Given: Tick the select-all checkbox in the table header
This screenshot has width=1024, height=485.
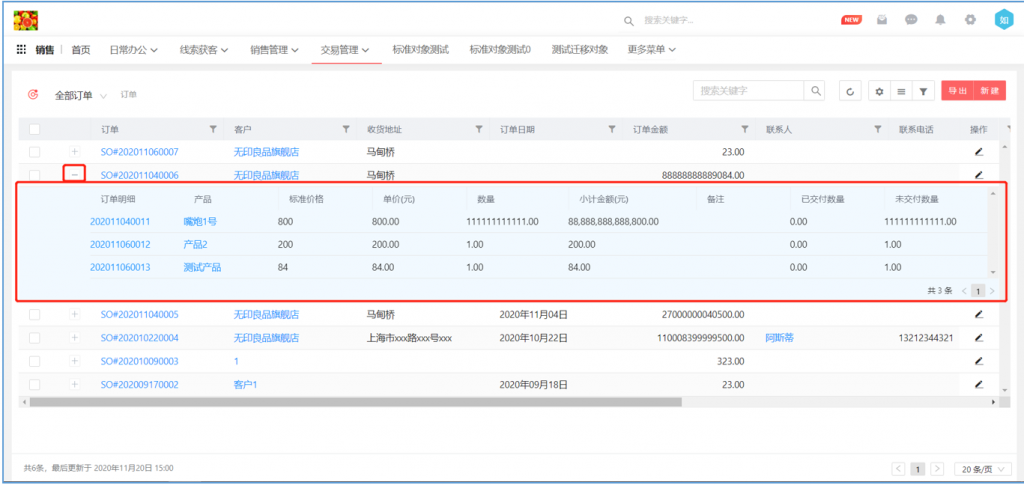Looking at the screenshot, I should point(35,129).
